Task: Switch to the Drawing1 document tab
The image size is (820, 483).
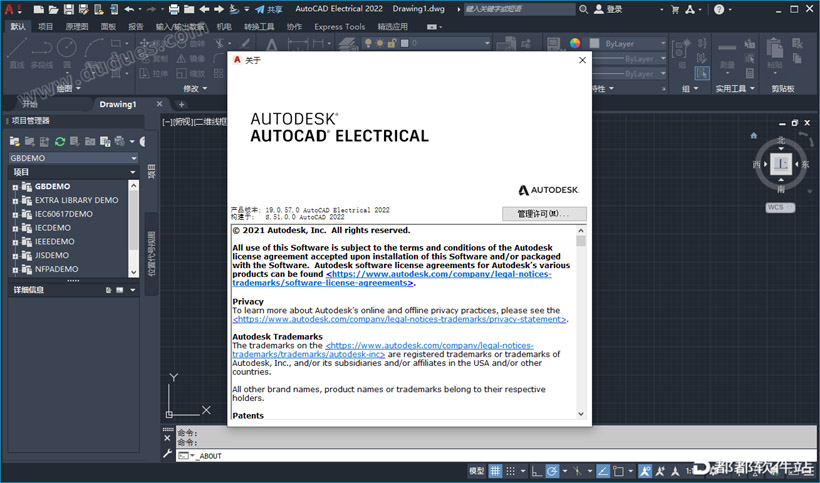Action: 118,104
